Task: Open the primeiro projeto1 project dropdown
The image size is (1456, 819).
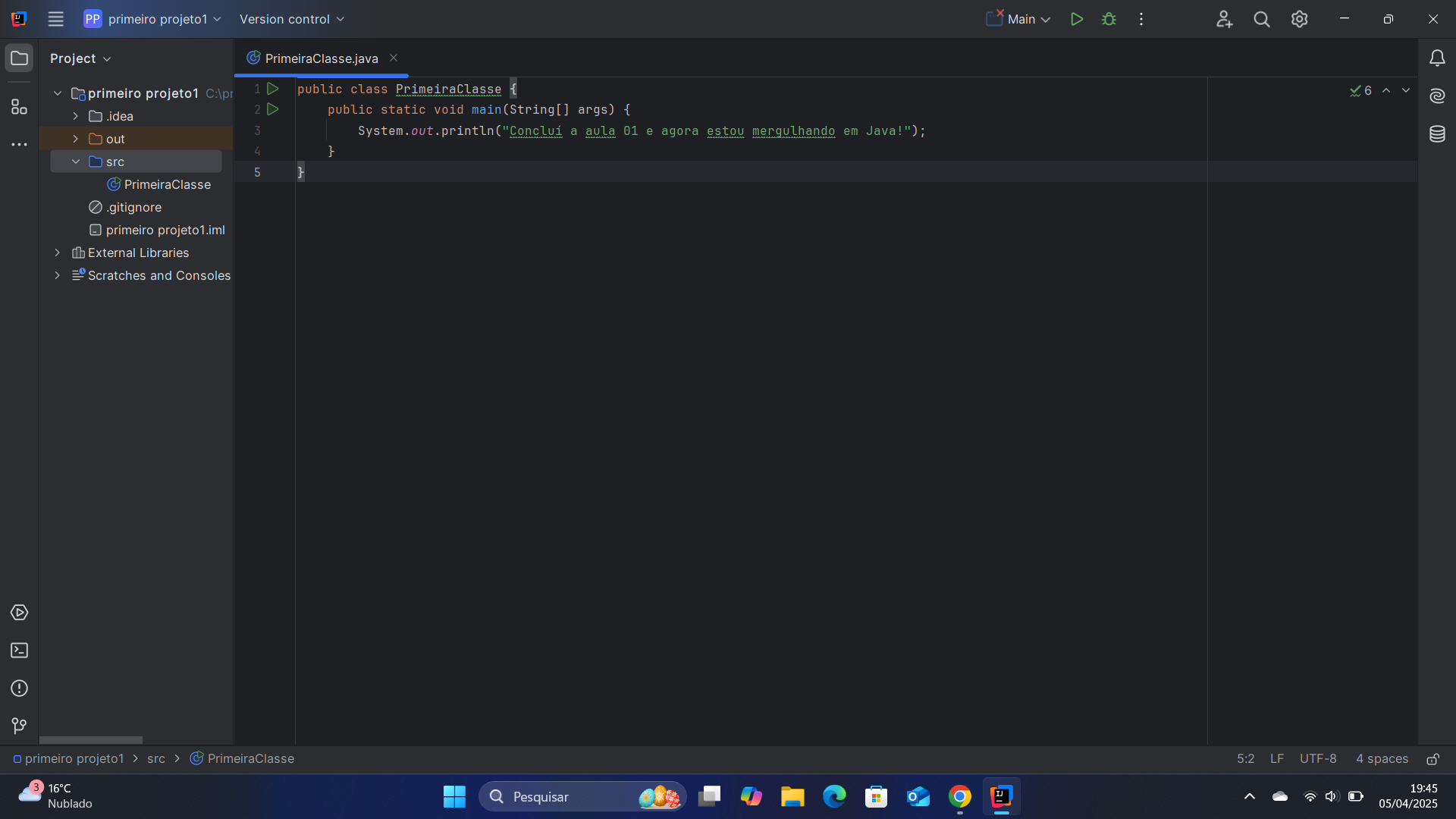Action: [152, 19]
